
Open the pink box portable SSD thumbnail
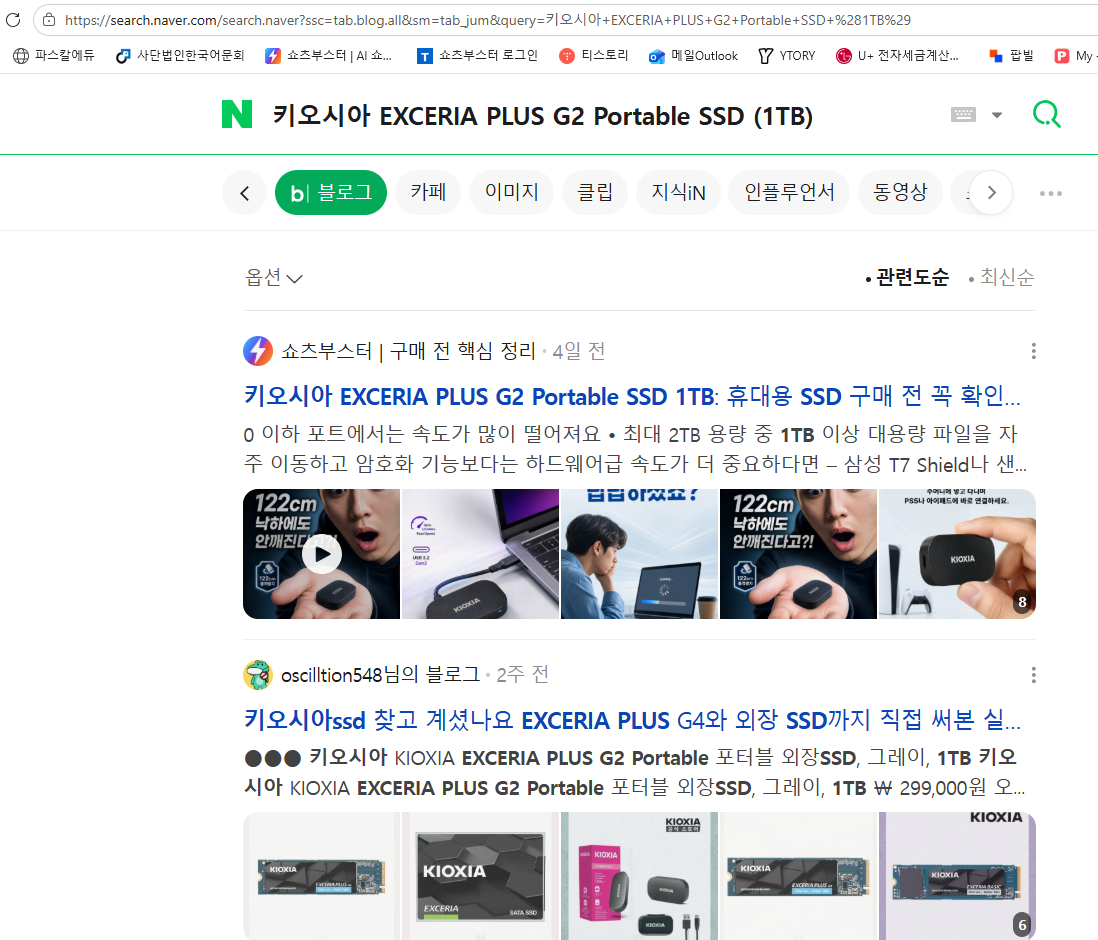tap(639, 876)
